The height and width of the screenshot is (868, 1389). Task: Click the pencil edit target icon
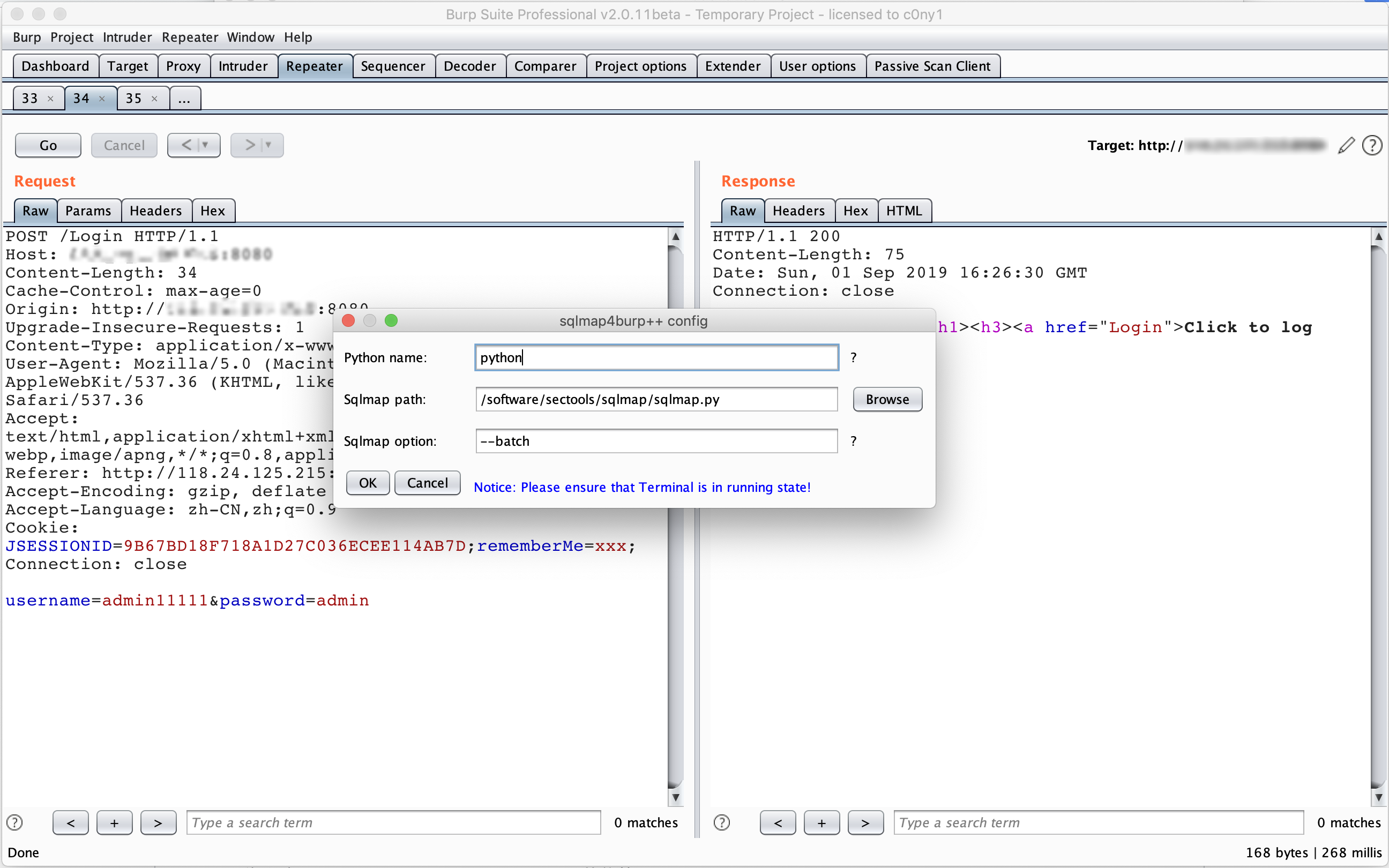click(1346, 145)
